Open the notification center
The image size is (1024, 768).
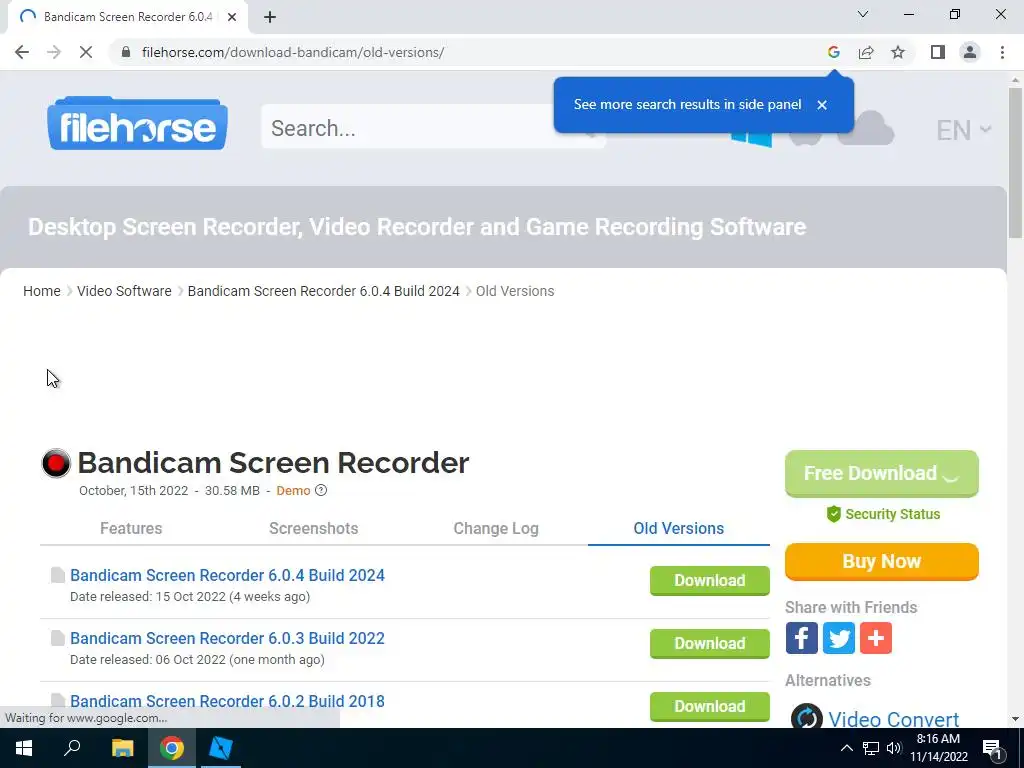(x=992, y=749)
